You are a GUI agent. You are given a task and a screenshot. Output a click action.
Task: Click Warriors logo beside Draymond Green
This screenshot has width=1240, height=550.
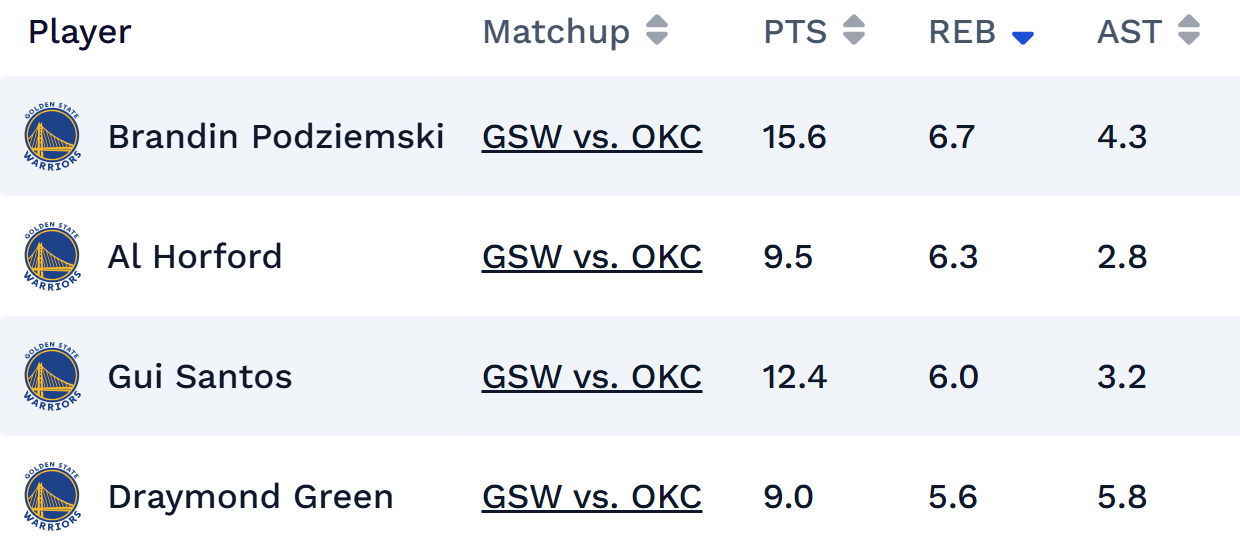coord(52,497)
